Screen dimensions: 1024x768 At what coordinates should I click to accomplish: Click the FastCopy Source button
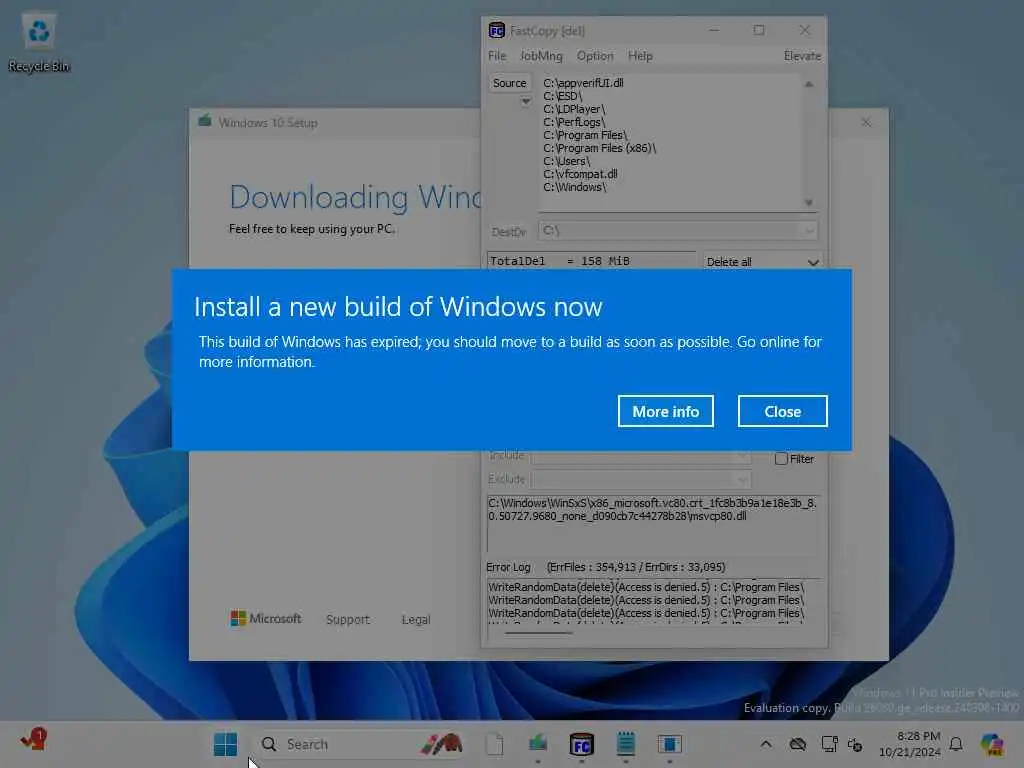click(509, 83)
